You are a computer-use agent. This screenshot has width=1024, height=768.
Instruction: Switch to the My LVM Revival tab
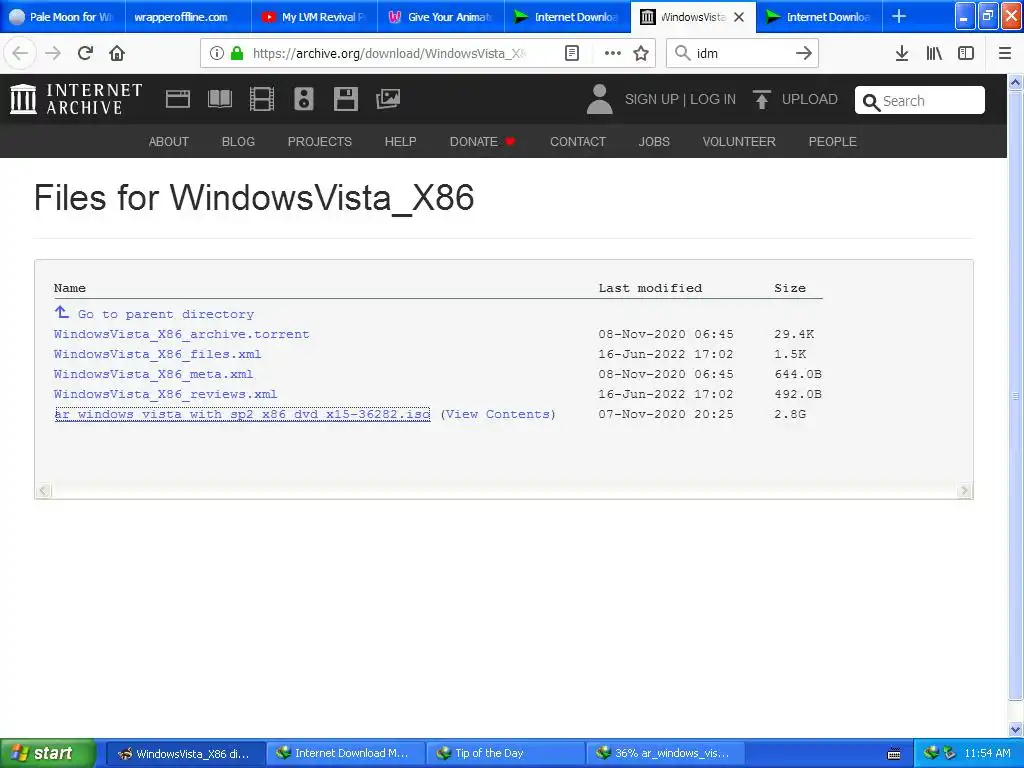coord(315,17)
